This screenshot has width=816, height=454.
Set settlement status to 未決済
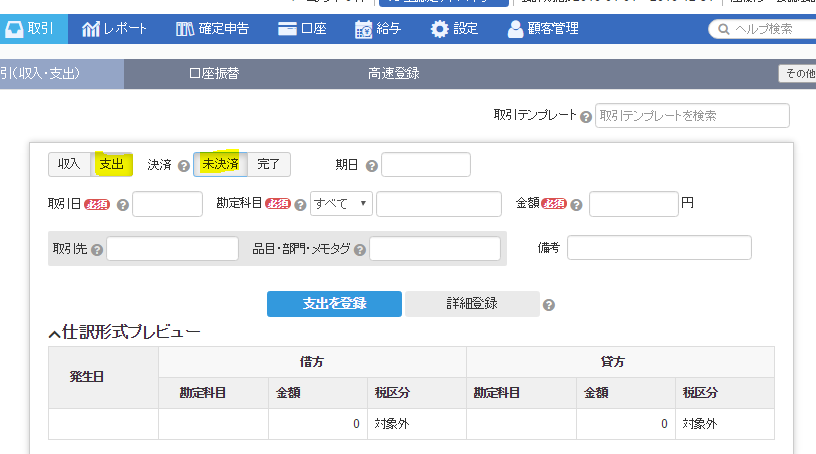point(220,164)
